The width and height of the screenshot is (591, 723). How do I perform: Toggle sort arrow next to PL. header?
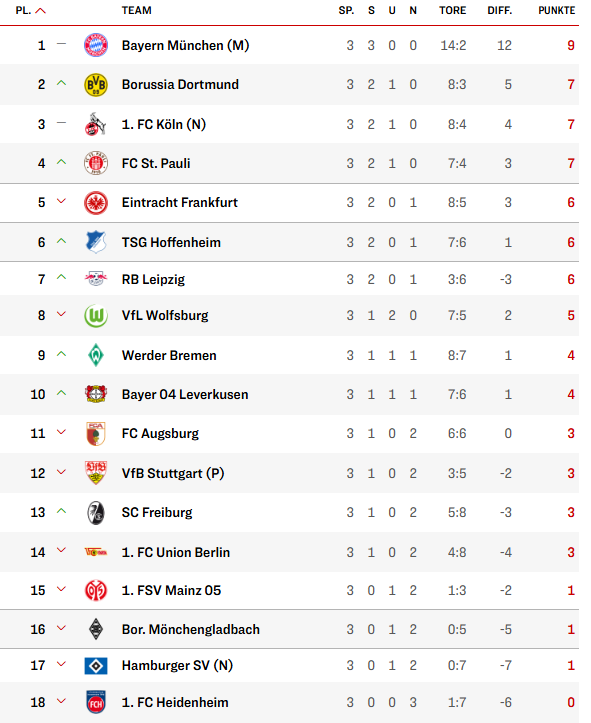(41, 11)
